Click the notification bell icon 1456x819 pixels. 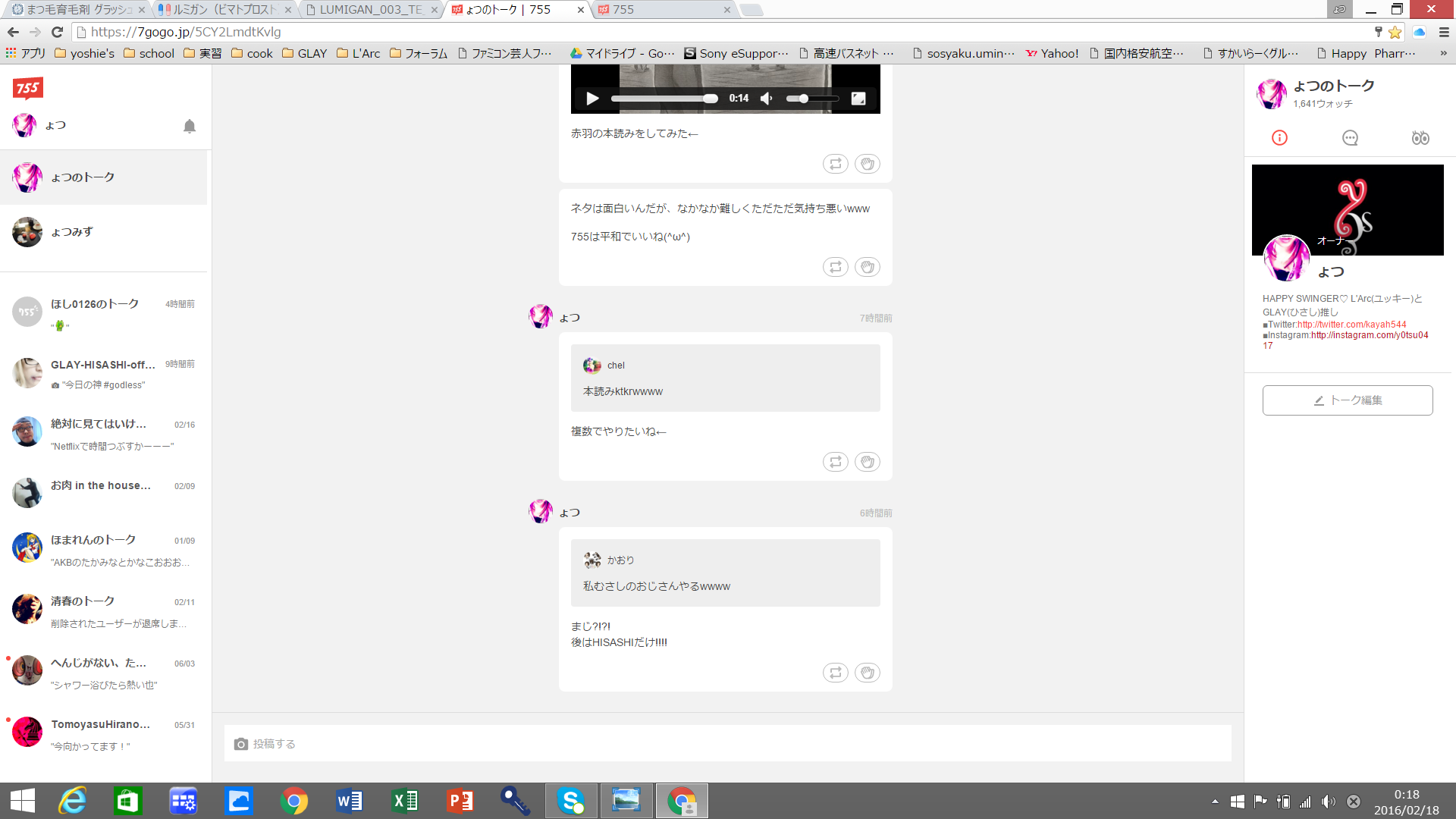pos(190,126)
